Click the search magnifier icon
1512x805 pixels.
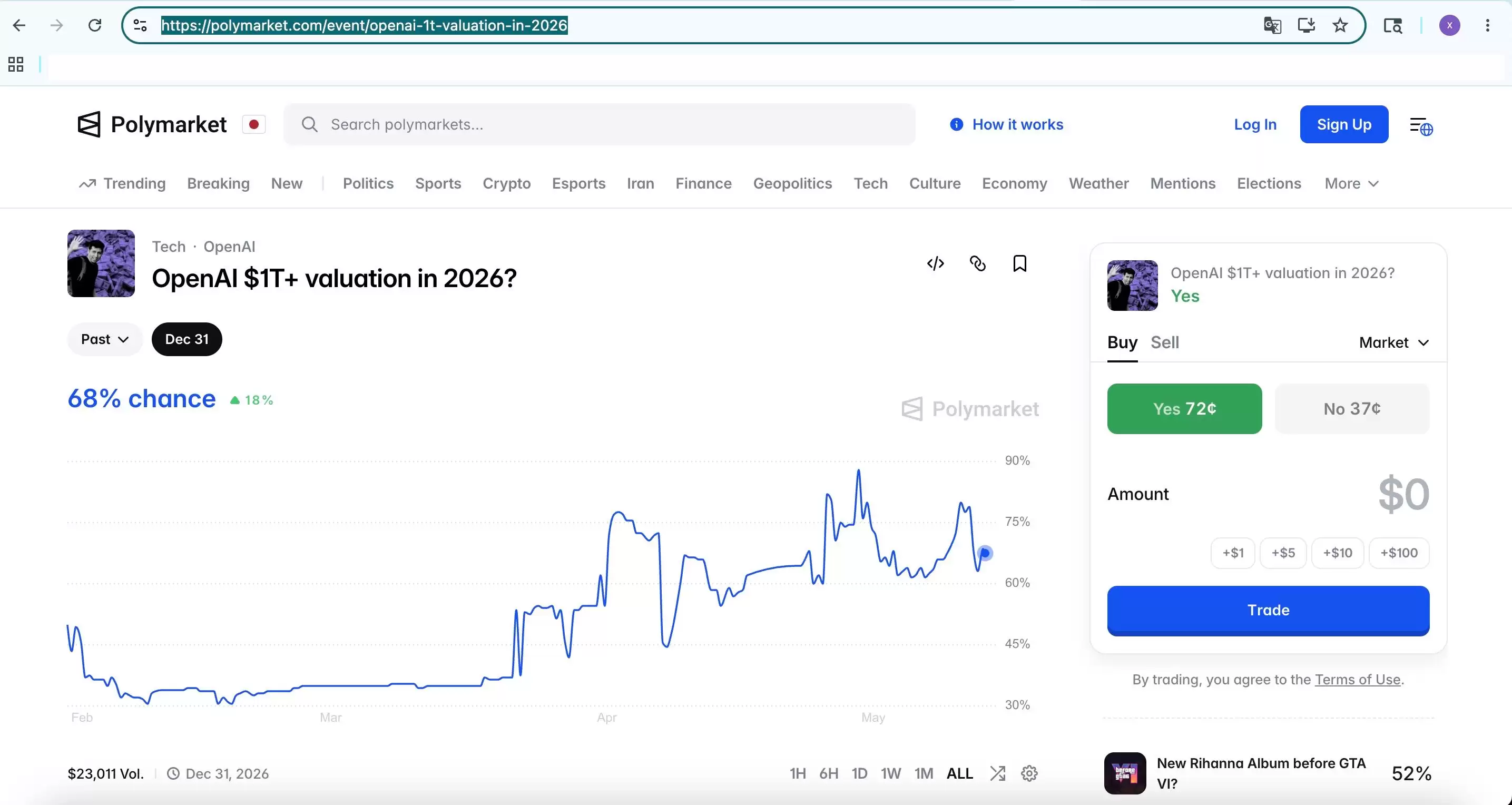(x=309, y=124)
